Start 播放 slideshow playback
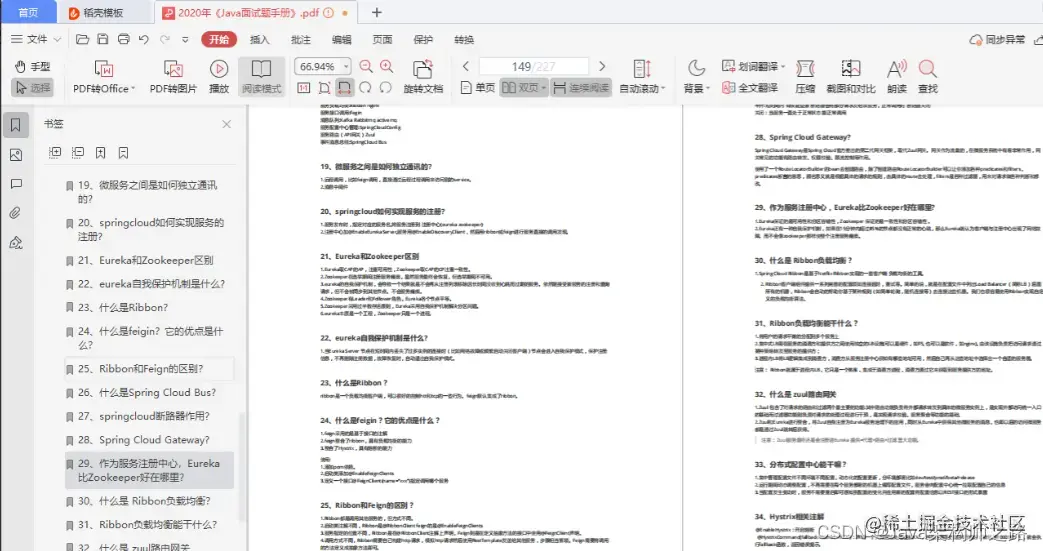This screenshot has height=551, width=1043. pos(219,77)
